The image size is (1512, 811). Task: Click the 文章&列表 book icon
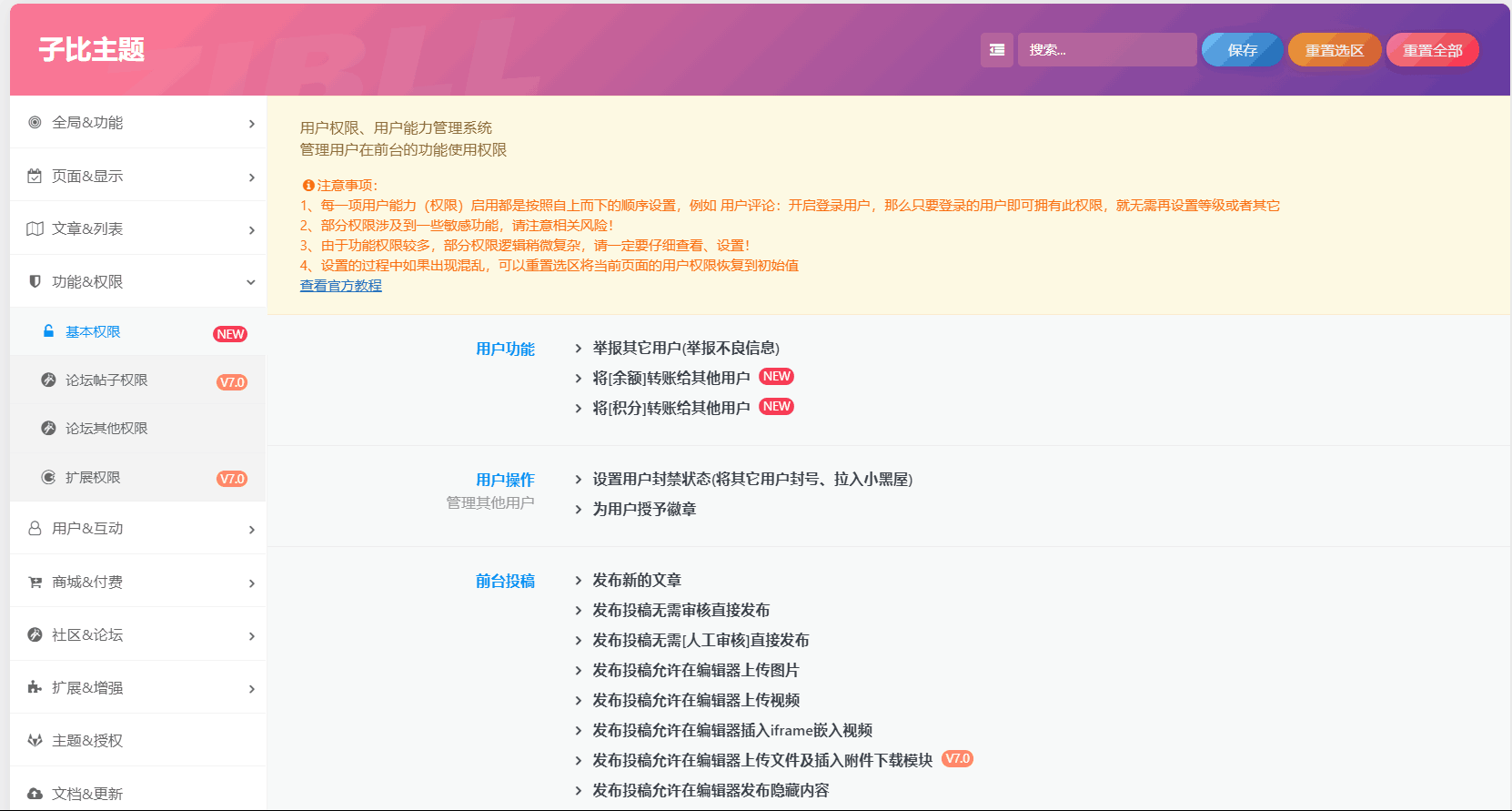[x=35, y=228]
